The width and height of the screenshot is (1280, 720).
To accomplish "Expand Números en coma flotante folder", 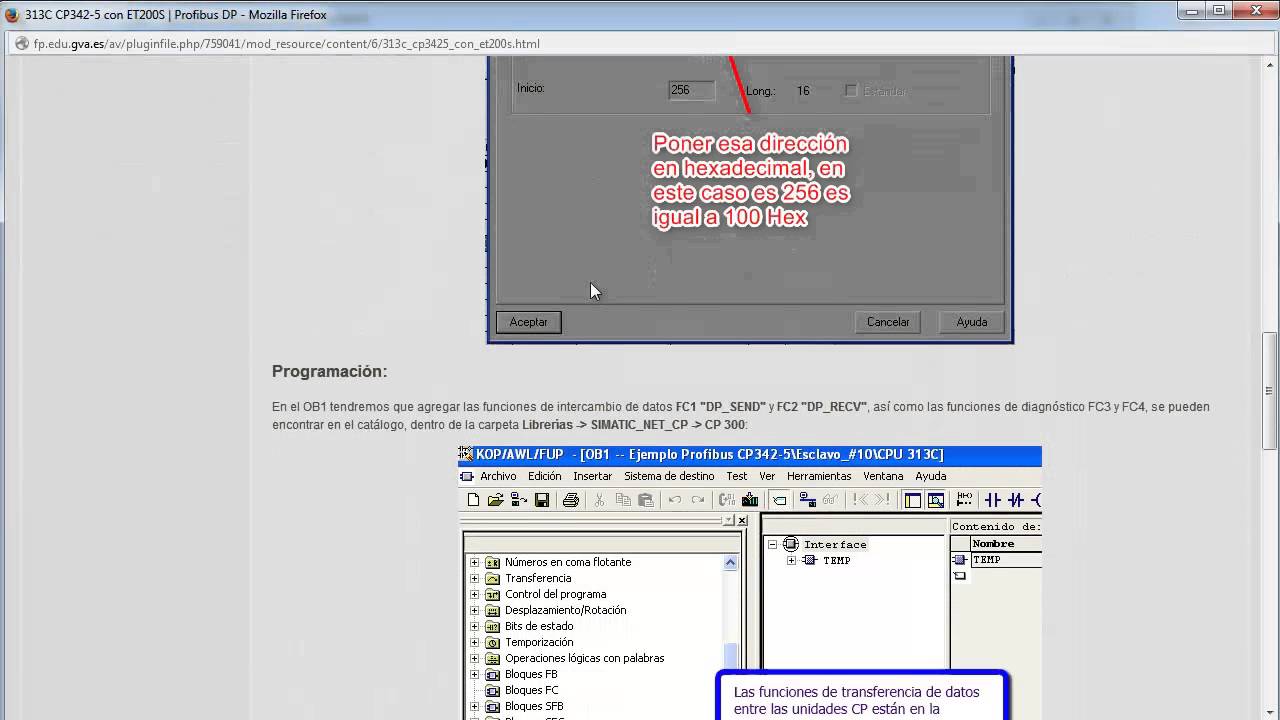I will click(x=474, y=562).
